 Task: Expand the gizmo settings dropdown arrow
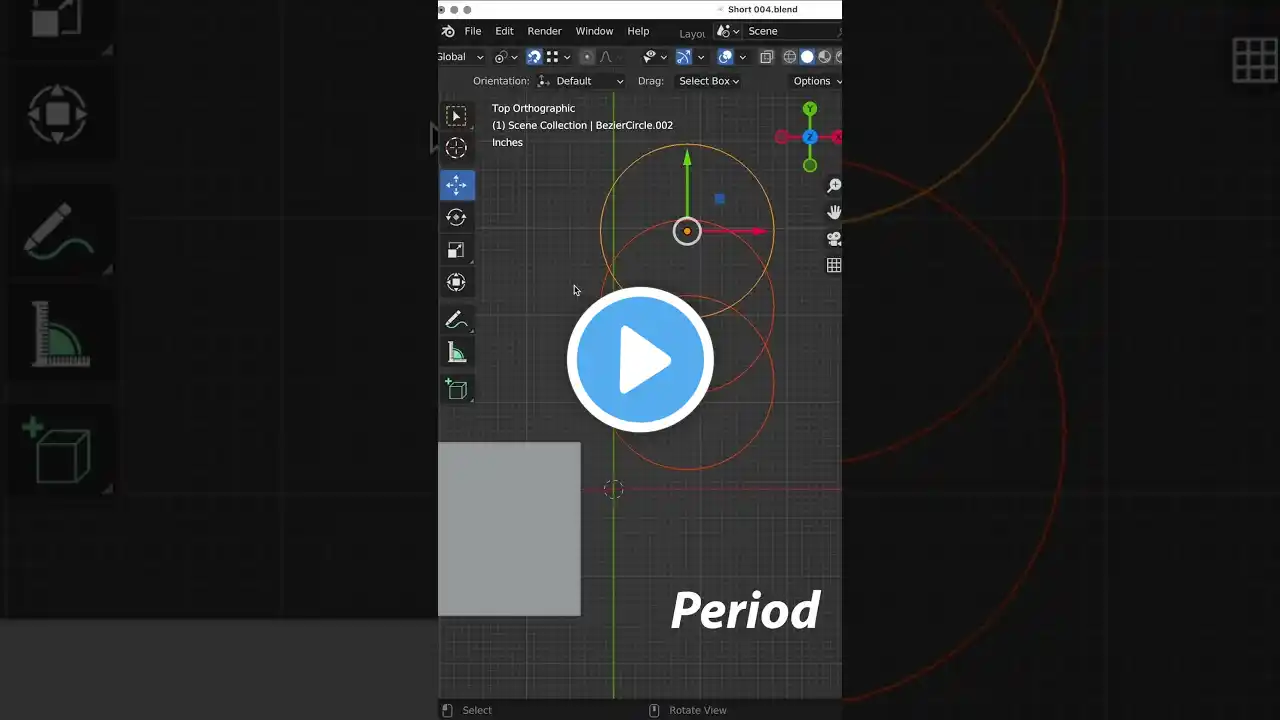(700, 57)
